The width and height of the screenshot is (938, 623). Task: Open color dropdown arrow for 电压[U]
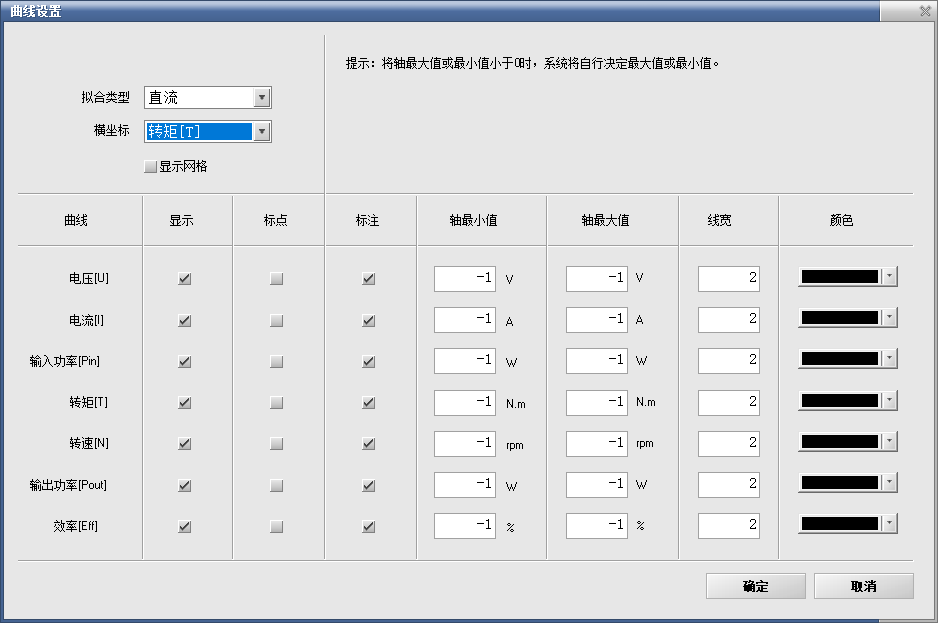[889, 277]
